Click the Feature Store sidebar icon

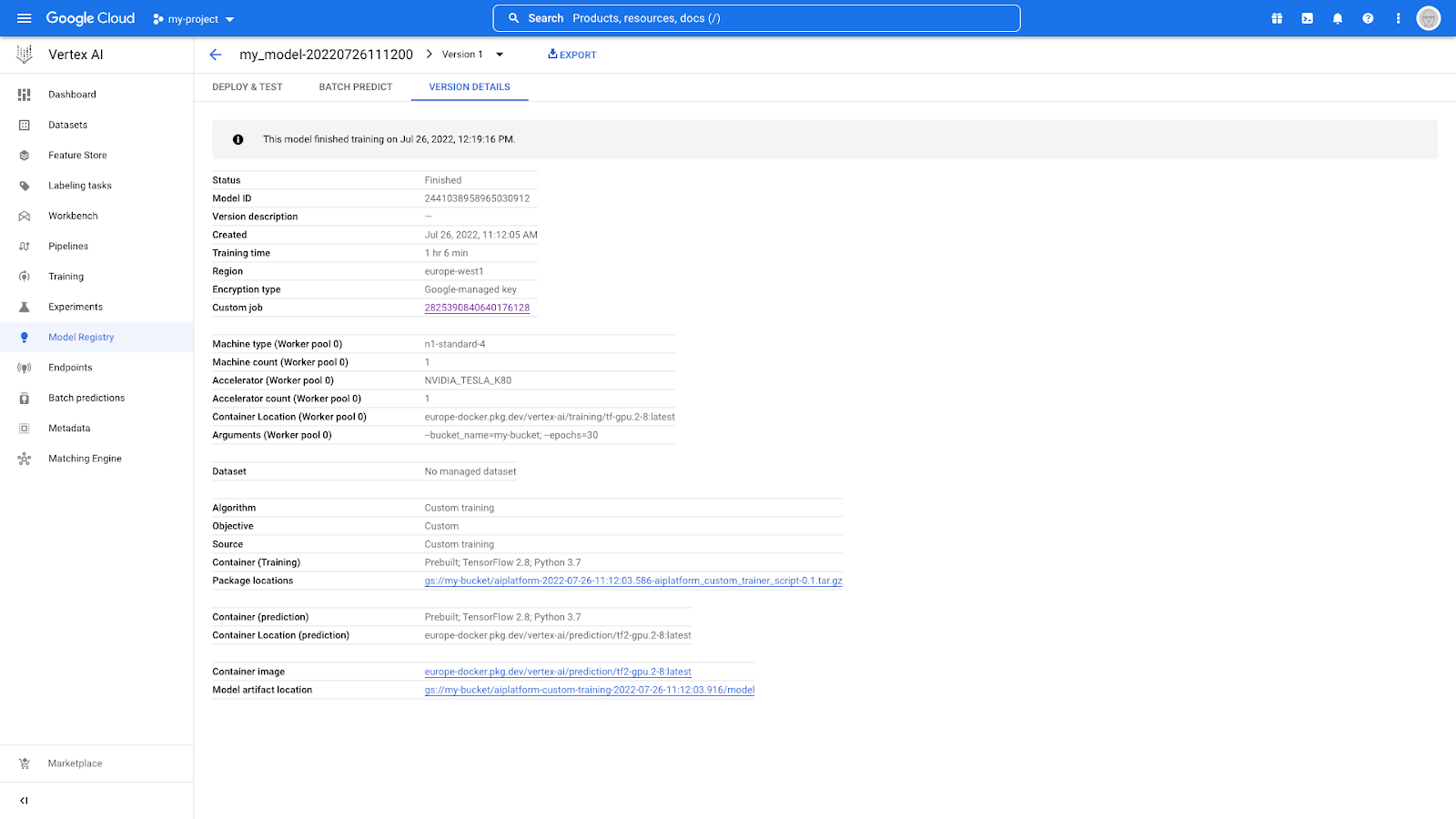[25, 156]
